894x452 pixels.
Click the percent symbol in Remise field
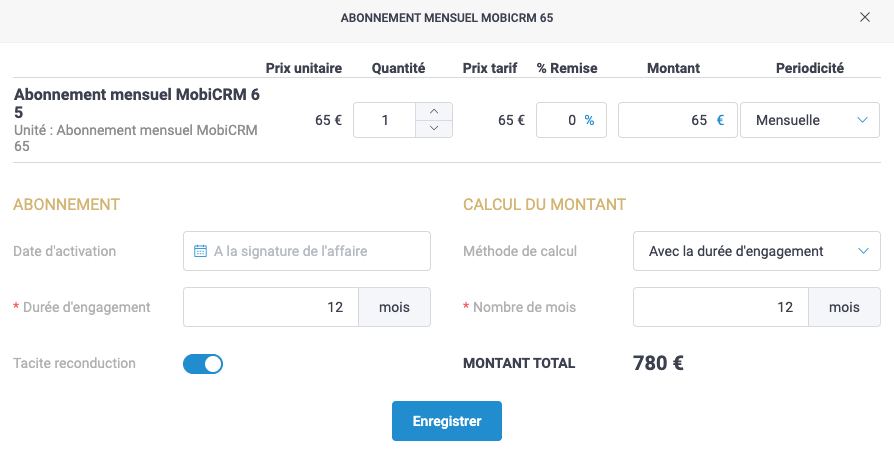point(589,120)
